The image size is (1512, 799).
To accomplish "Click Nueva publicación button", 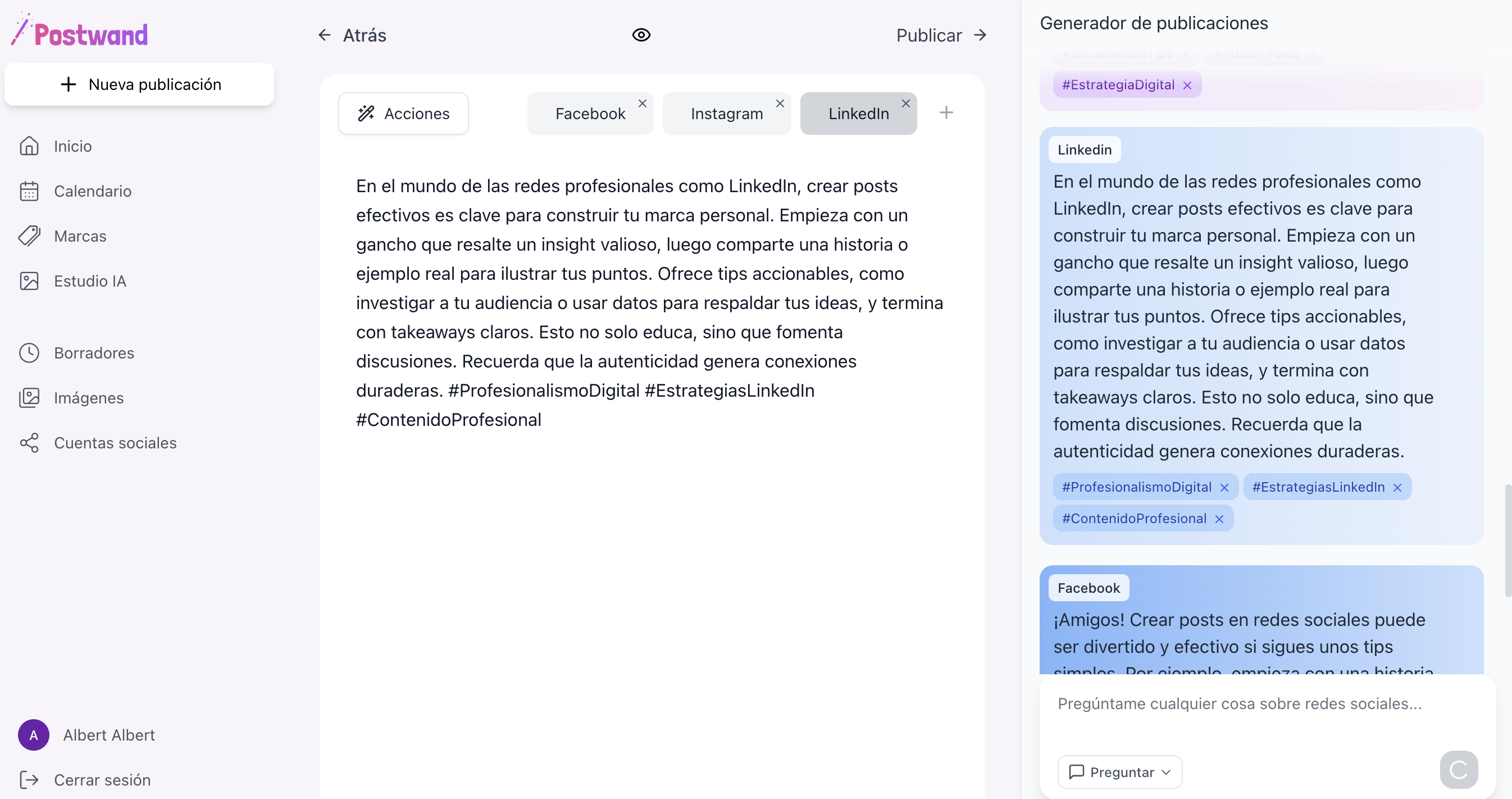I will [140, 84].
